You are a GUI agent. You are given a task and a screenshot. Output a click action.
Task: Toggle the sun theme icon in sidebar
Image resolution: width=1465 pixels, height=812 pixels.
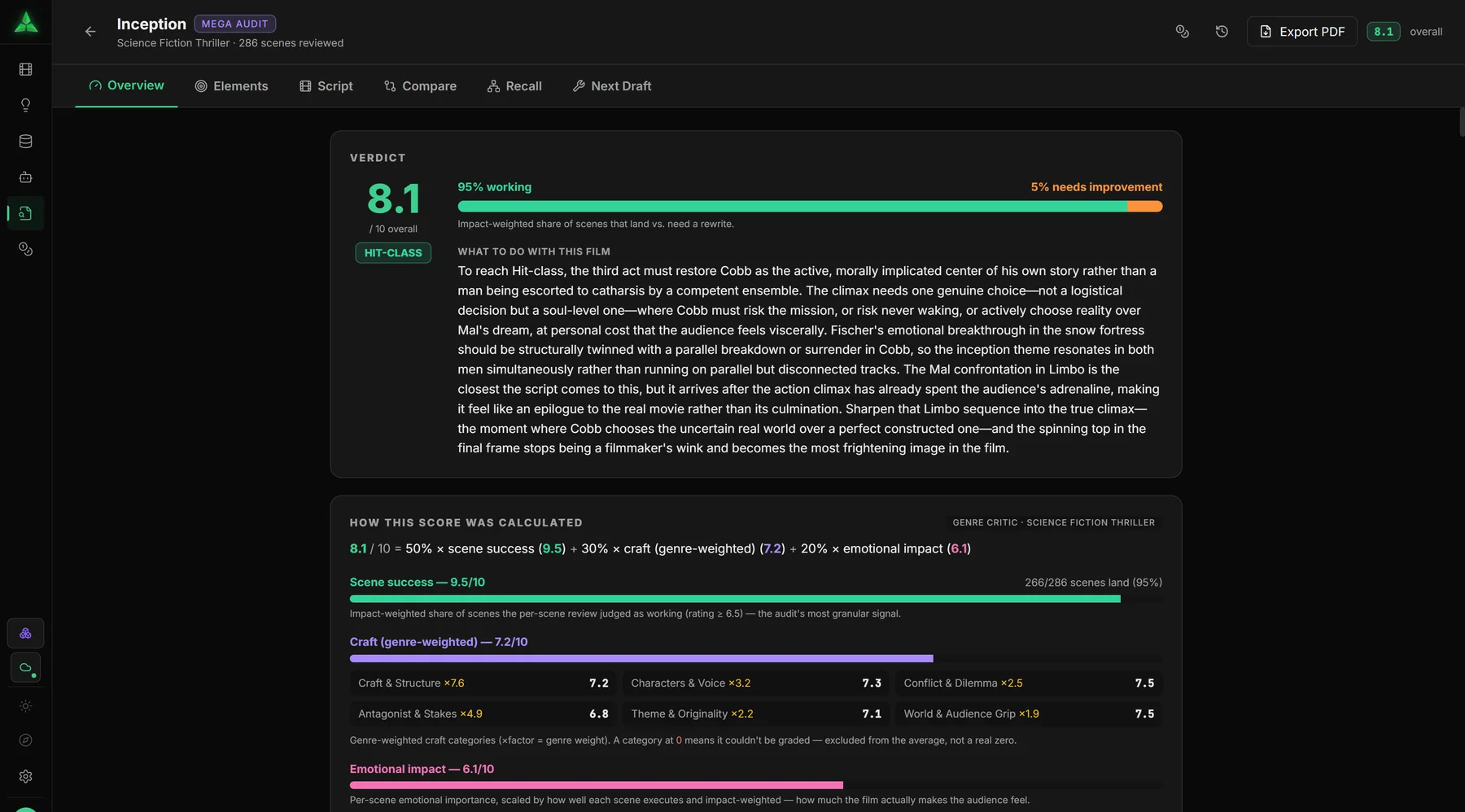click(x=26, y=706)
